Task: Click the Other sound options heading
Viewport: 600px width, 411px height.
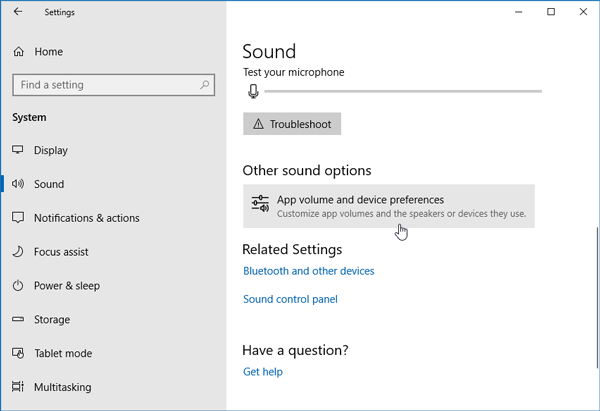Action: 307,170
